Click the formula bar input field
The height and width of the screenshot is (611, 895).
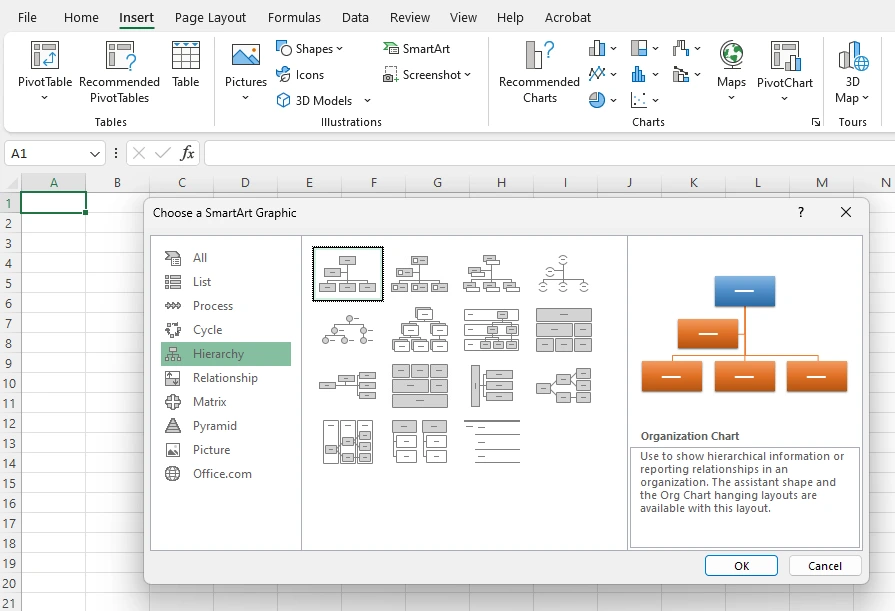coord(549,153)
